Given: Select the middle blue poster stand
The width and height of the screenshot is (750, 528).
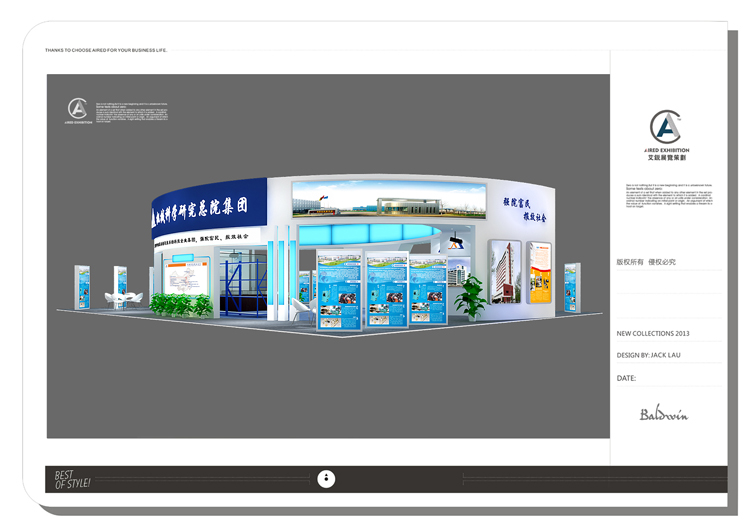Looking at the screenshot, I should coord(387,290).
